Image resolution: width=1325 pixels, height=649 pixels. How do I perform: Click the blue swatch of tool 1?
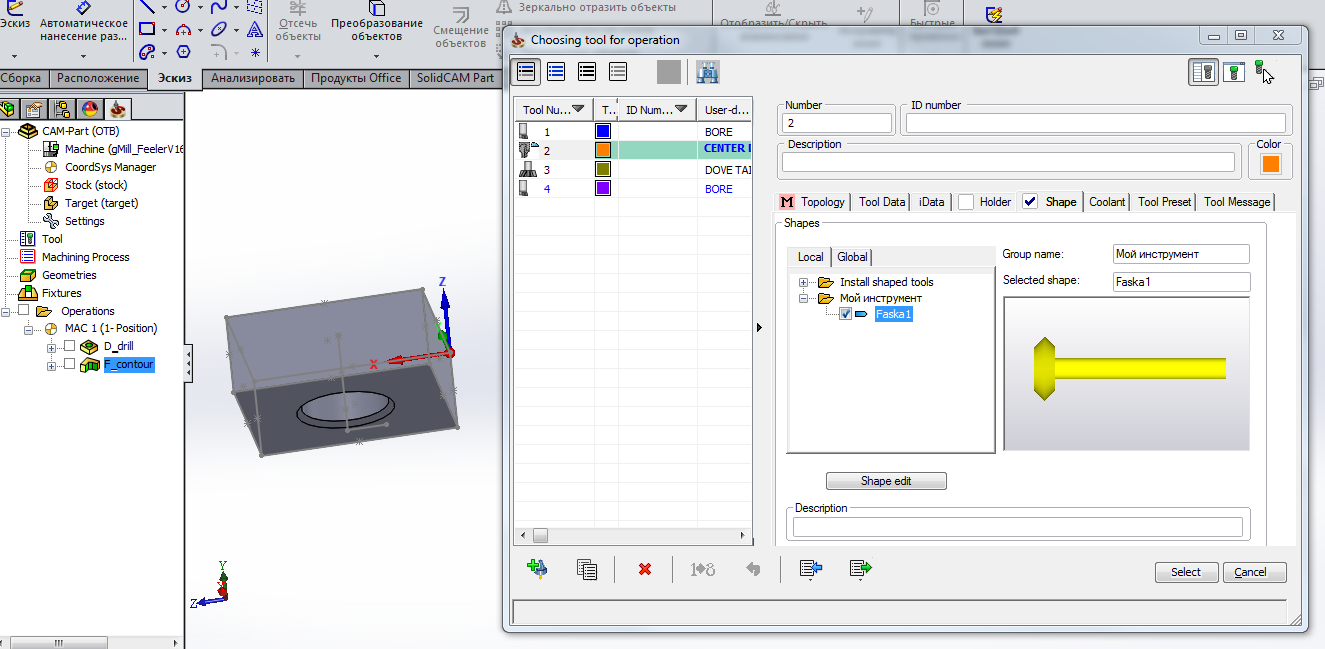pyautogui.click(x=603, y=131)
